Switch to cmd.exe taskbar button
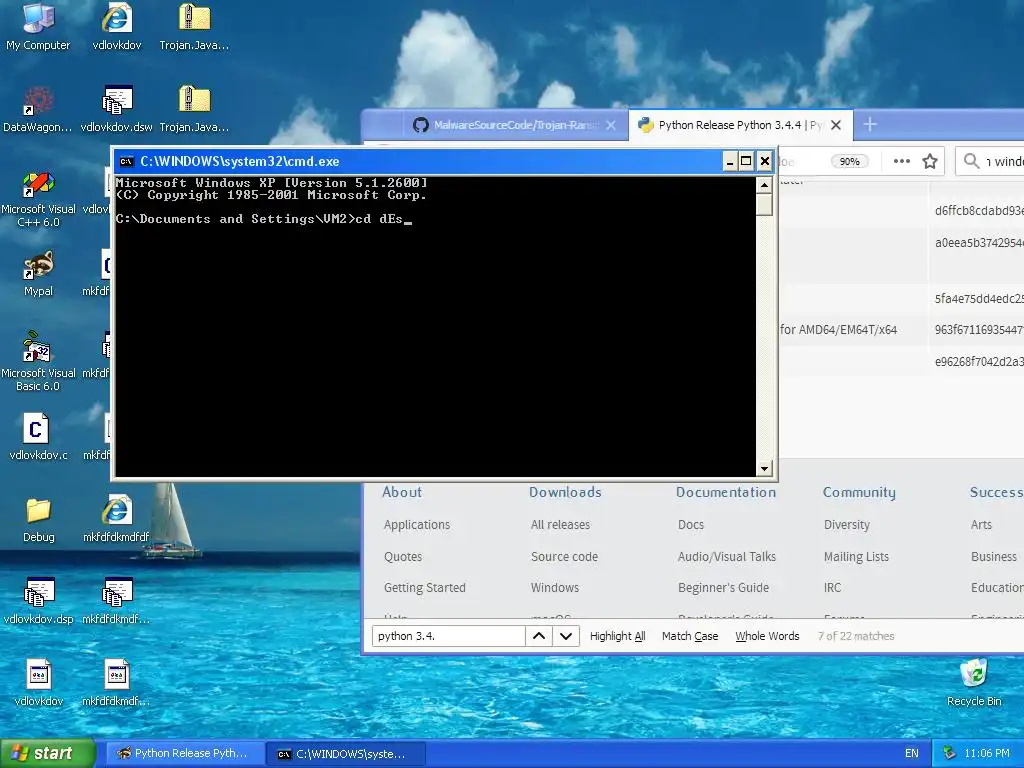The image size is (1024, 768). pyautogui.click(x=346, y=754)
